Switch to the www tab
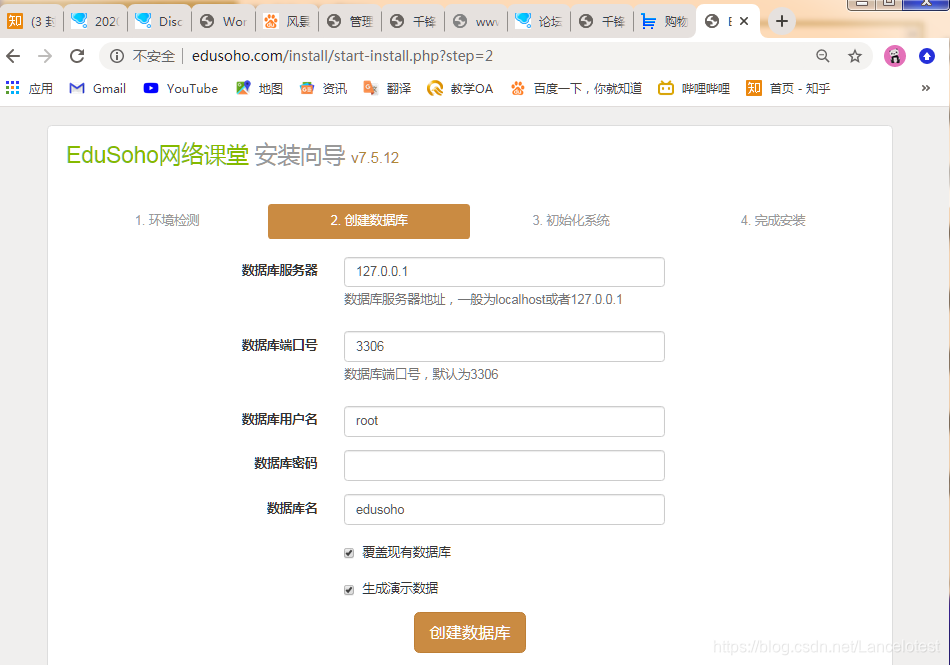The width and height of the screenshot is (950, 665). pos(476,21)
